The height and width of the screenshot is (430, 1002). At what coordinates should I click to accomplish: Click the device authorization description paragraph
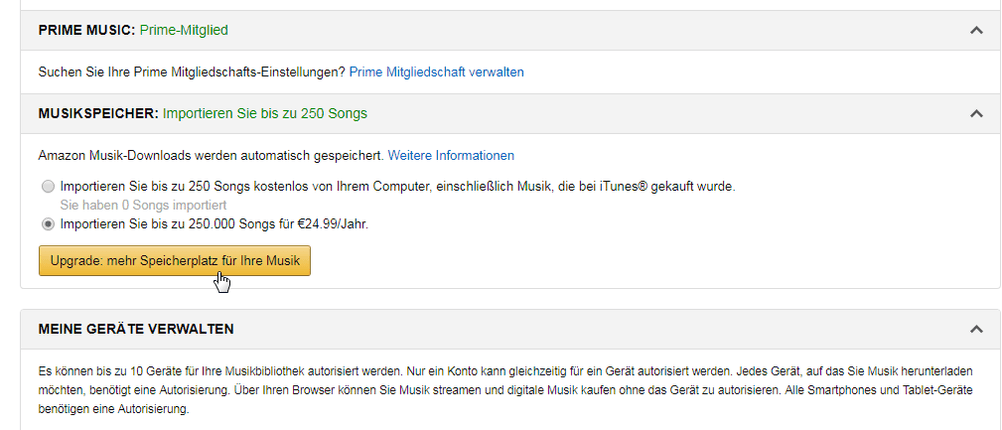(x=500, y=391)
